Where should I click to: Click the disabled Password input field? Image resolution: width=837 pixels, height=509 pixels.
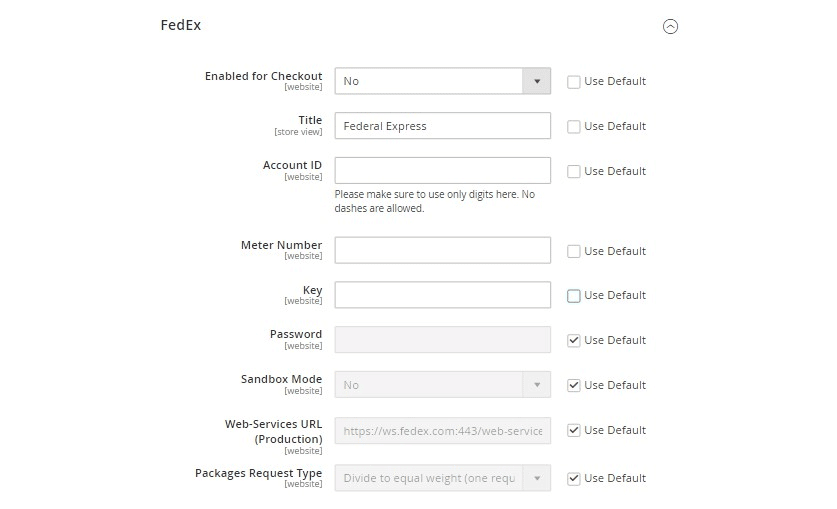pos(443,340)
